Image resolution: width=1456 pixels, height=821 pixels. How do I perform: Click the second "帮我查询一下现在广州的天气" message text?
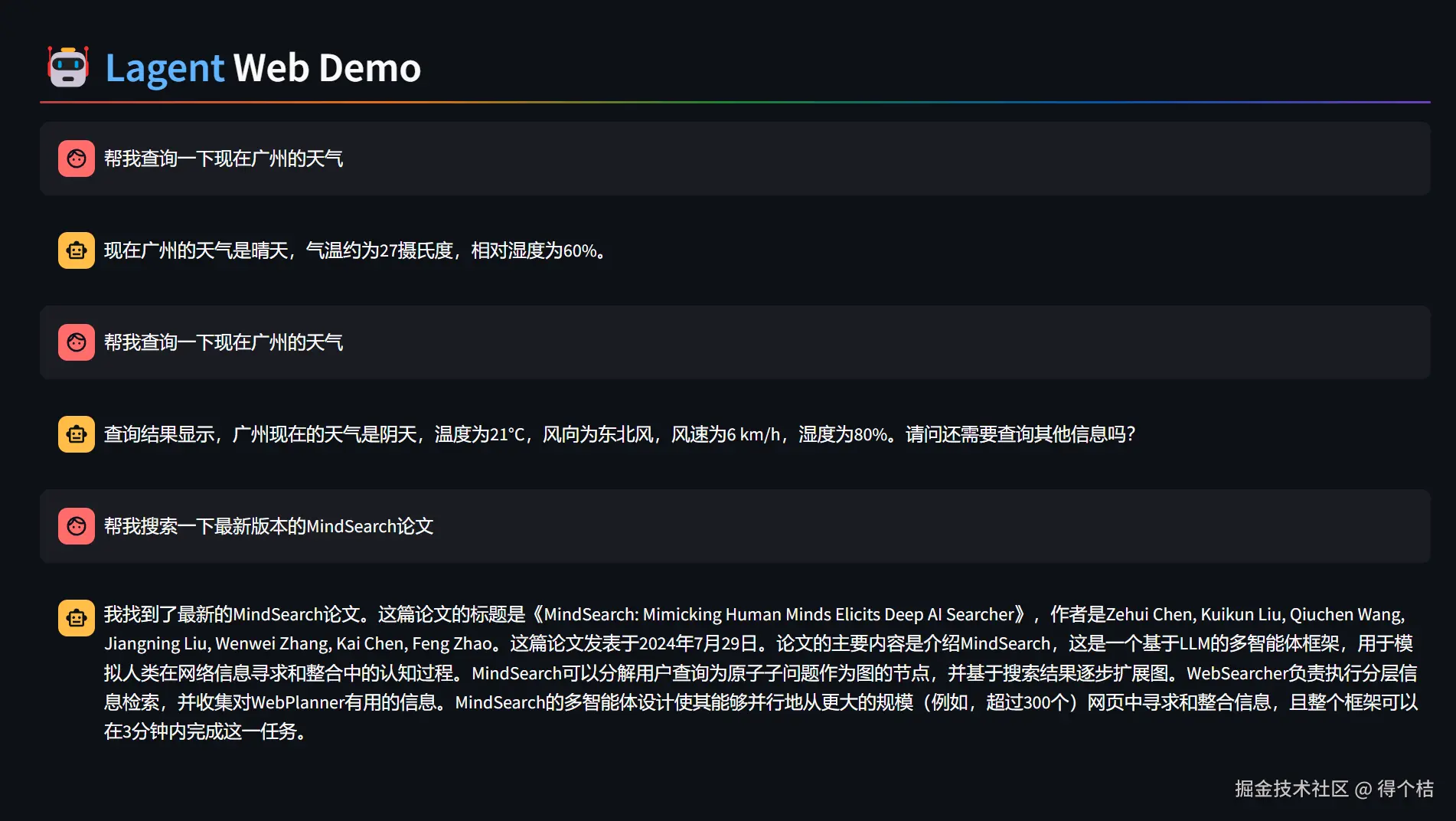coord(224,342)
